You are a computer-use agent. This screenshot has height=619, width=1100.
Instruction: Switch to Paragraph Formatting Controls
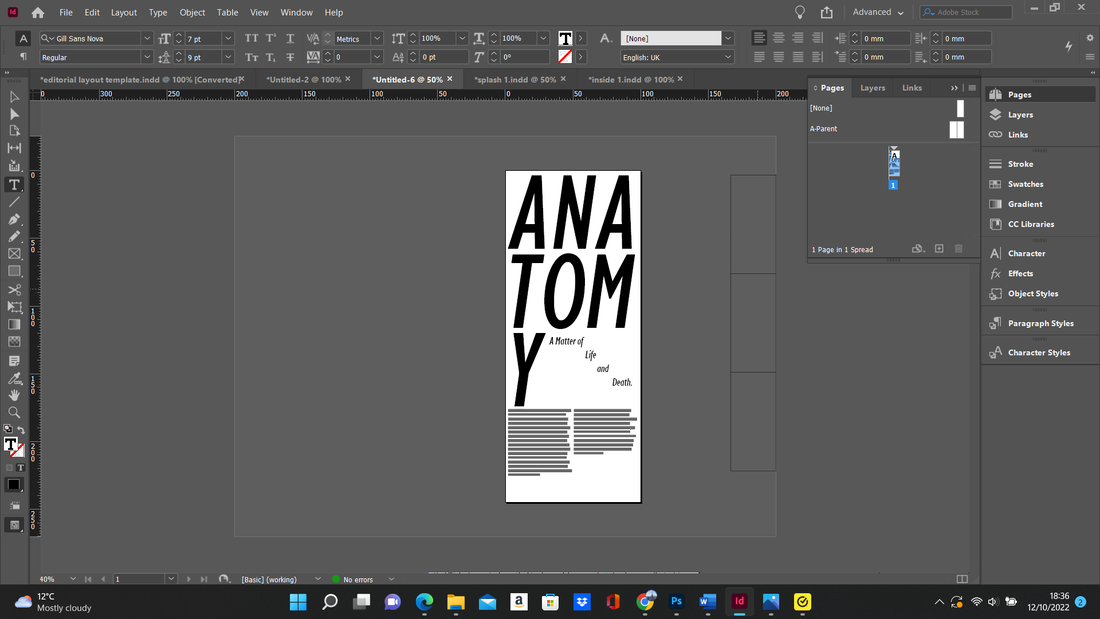pyautogui.click(x=23, y=57)
